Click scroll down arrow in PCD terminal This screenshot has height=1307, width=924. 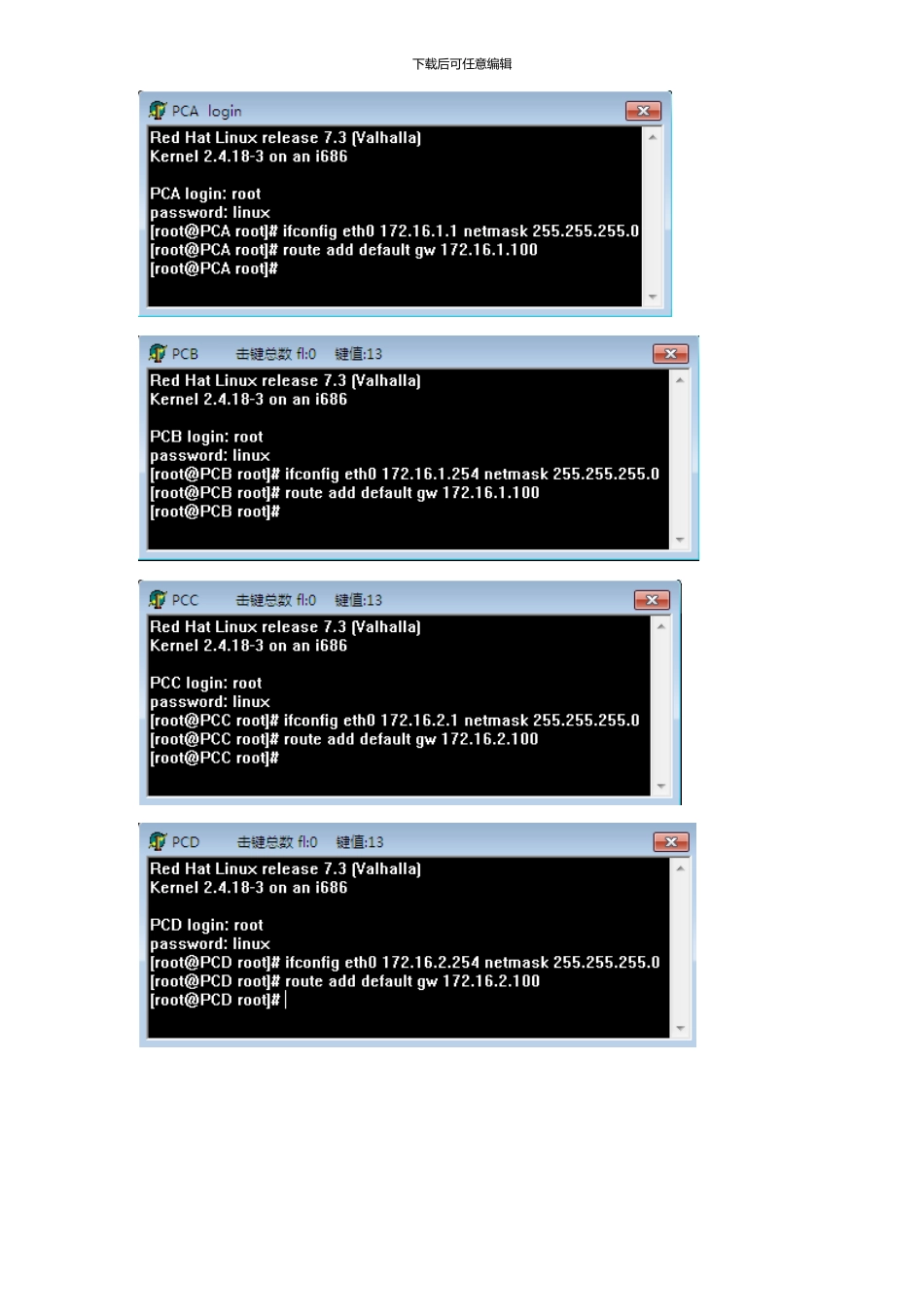[681, 1028]
